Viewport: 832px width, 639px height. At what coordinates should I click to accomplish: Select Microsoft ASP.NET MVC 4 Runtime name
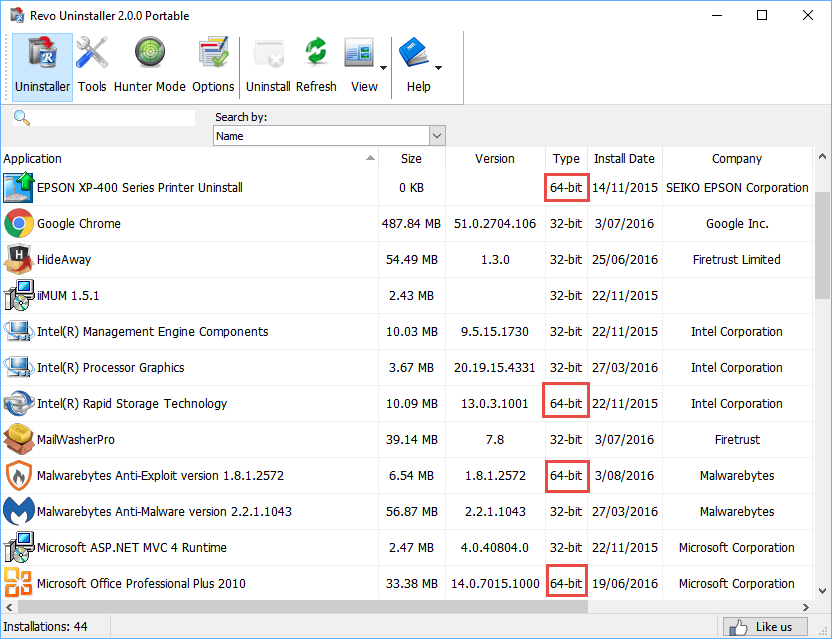click(x=132, y=548)
